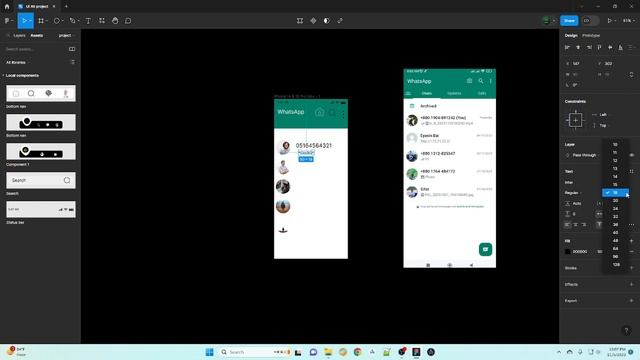Open the project page dropdown
640x360 pixels.
67,36
